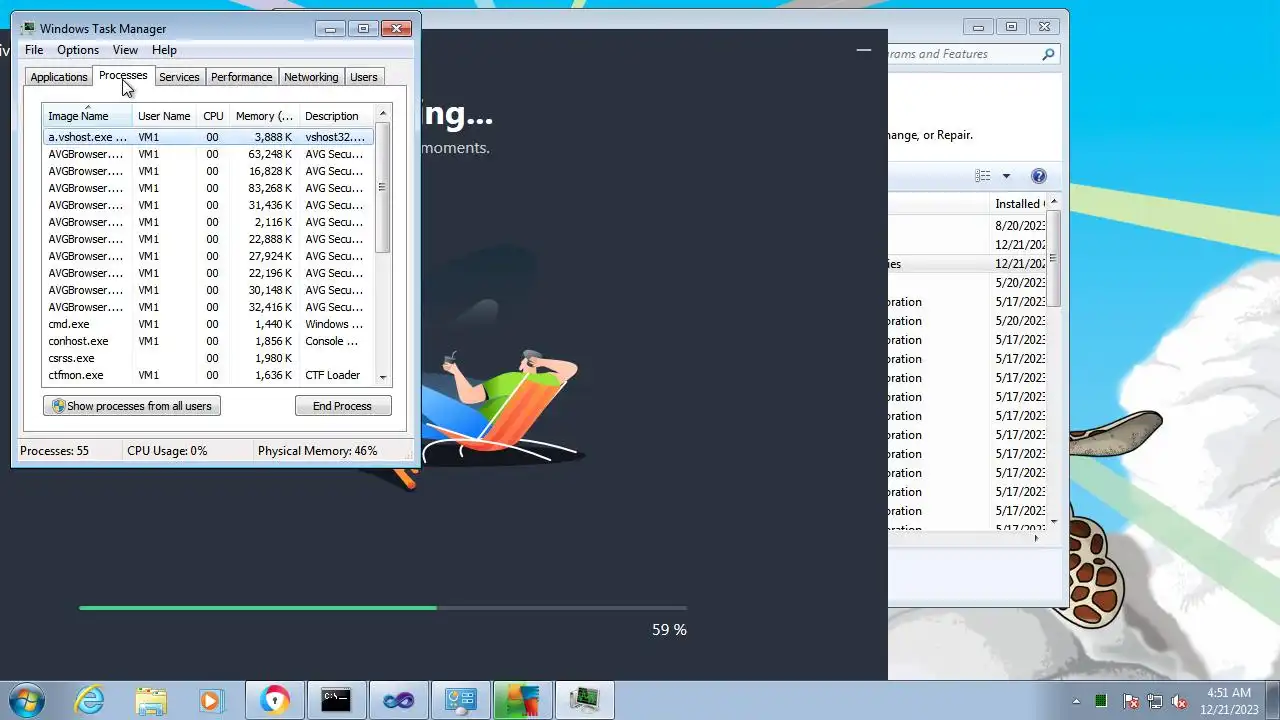Screen dimensions: 1280x720
Task: Click Processes: 55 in status bar
Action: [54, 451]
